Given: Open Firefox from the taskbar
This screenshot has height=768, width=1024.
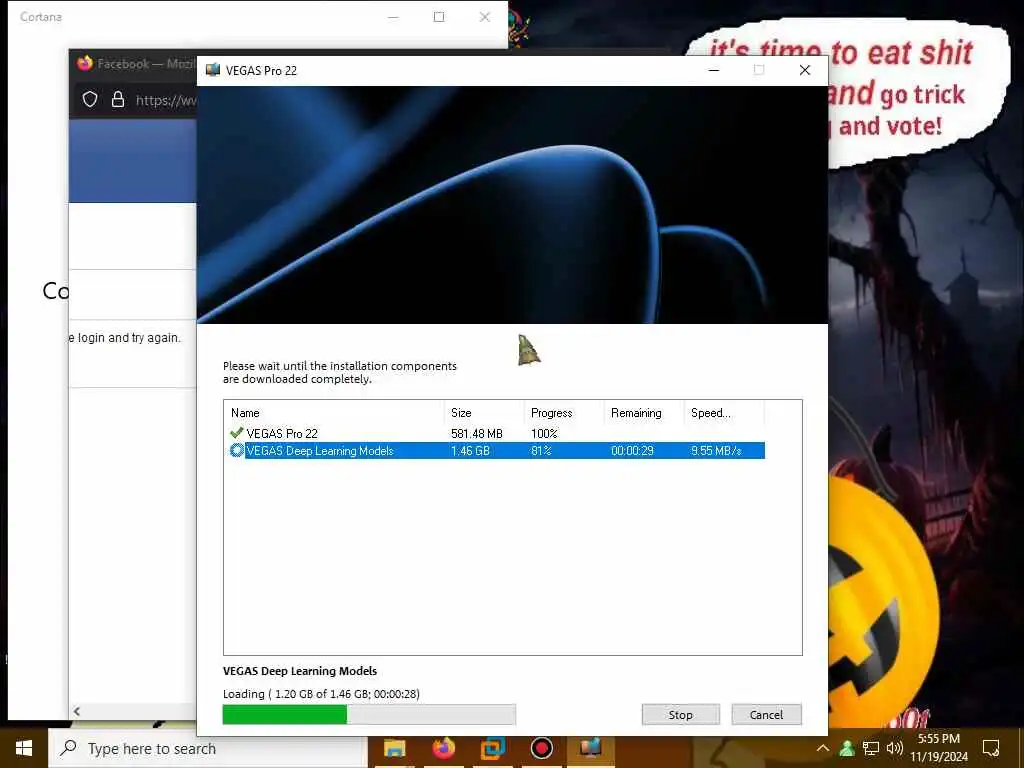Looking at the screenshot, I should pos(443,748).
